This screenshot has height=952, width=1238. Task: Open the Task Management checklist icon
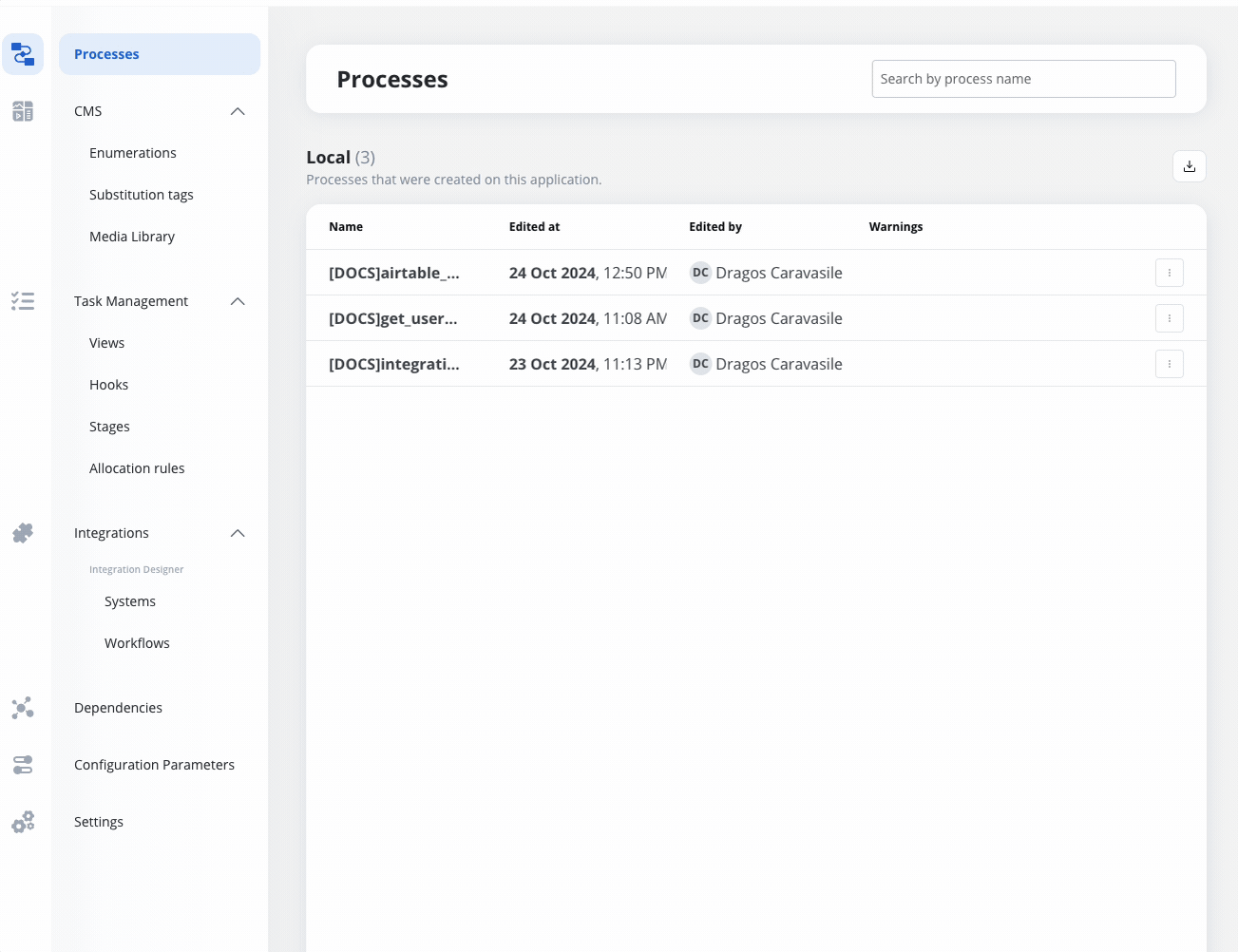pyautogui.click(x=23, y=301)
